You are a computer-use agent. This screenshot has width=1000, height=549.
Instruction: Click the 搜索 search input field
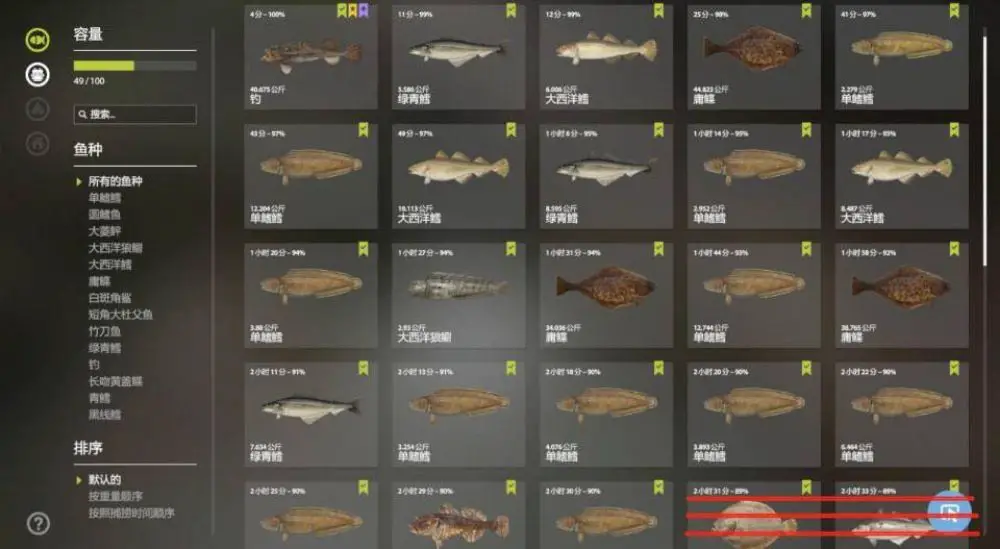(x=135, y=115)
